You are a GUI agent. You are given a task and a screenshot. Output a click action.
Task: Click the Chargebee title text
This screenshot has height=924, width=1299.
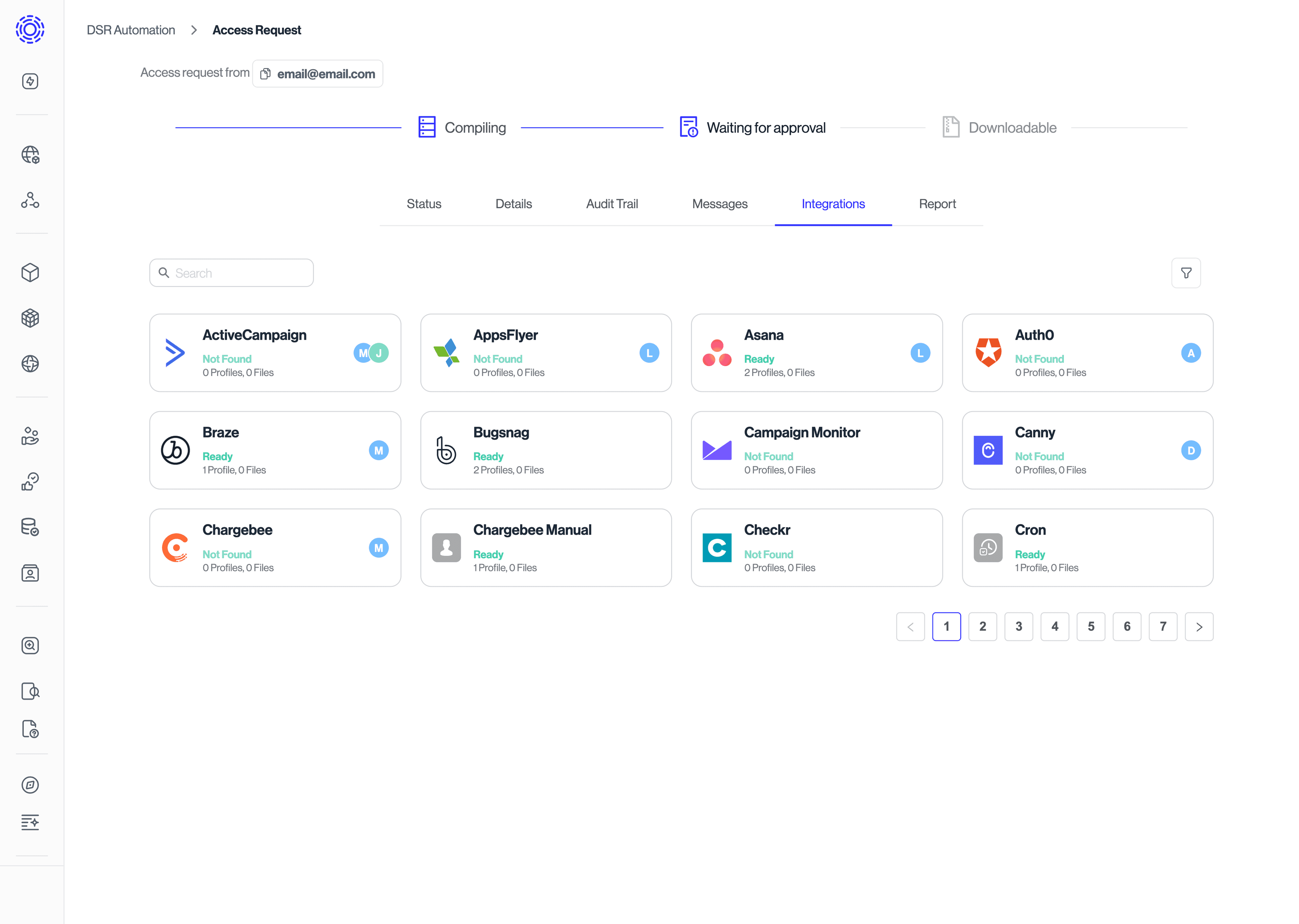(x=237, y=530)
